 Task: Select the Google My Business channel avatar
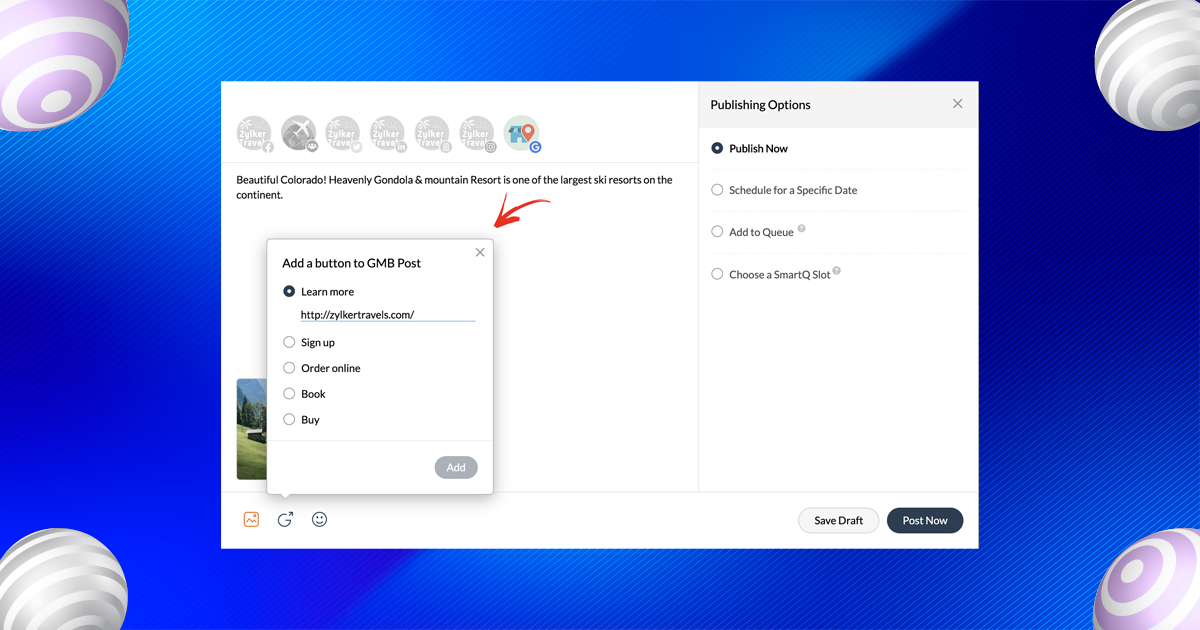click(521, 133)
